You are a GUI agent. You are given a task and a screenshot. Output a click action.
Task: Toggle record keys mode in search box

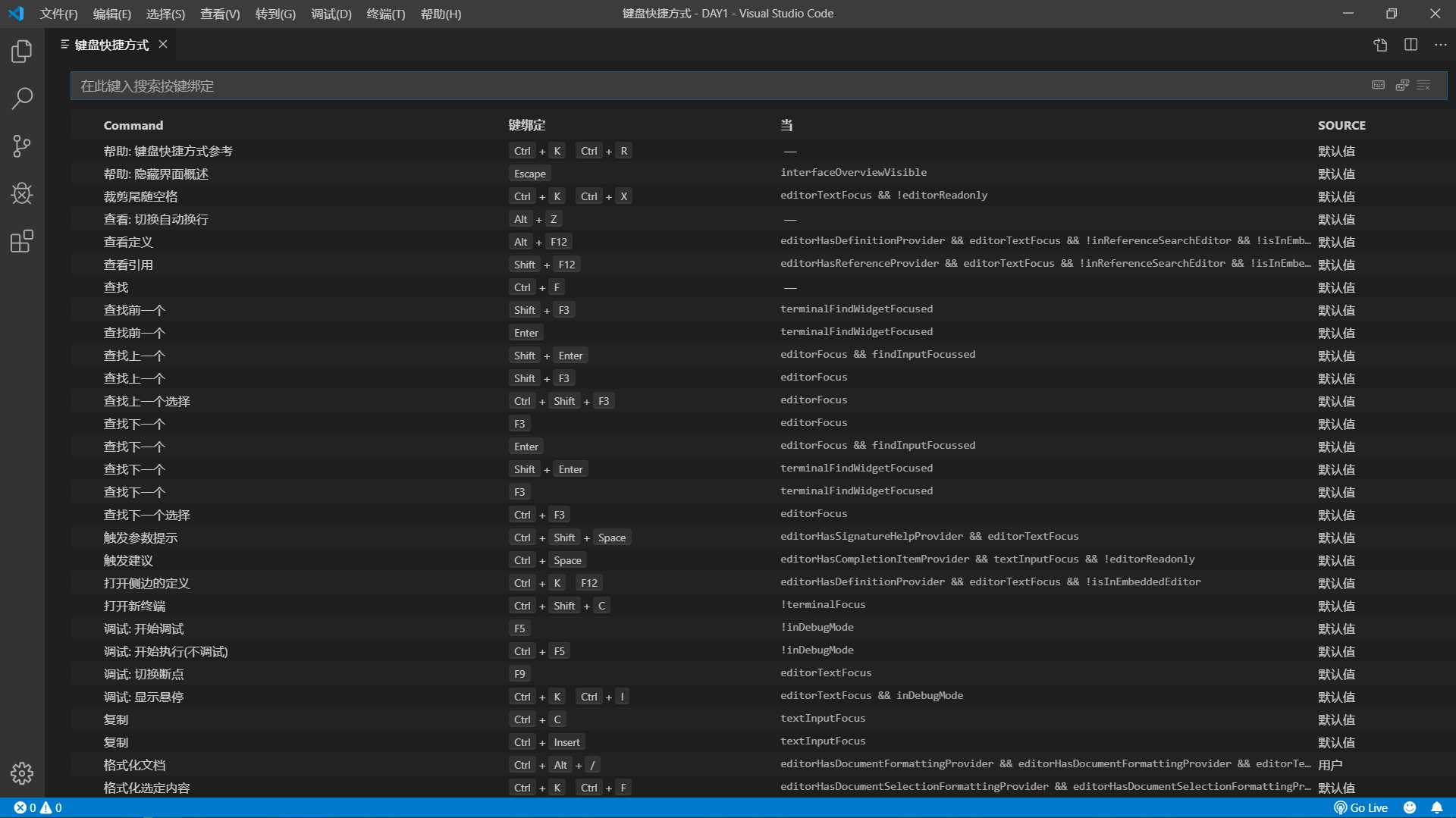pyautogui.click(x=1379, y=85)
